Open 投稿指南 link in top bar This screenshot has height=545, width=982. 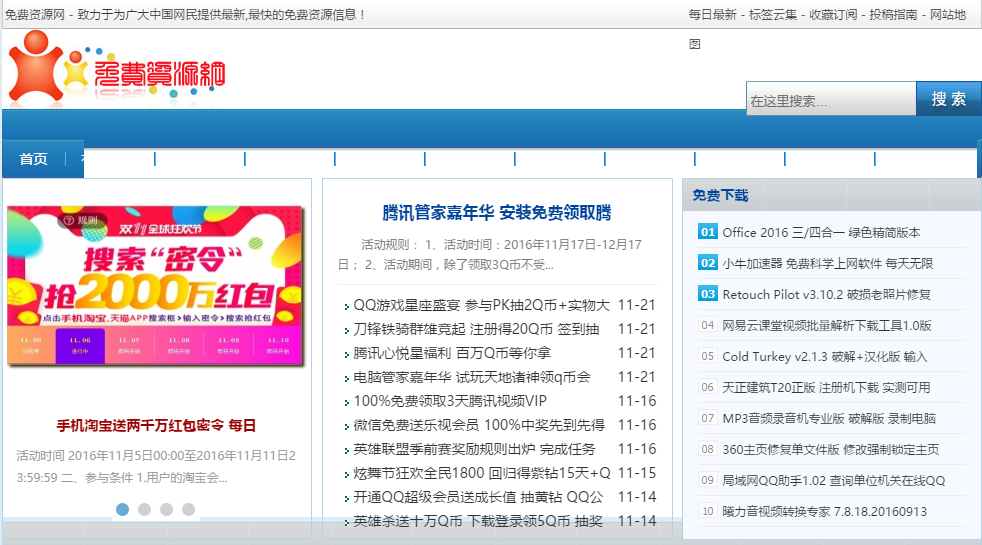892,14
